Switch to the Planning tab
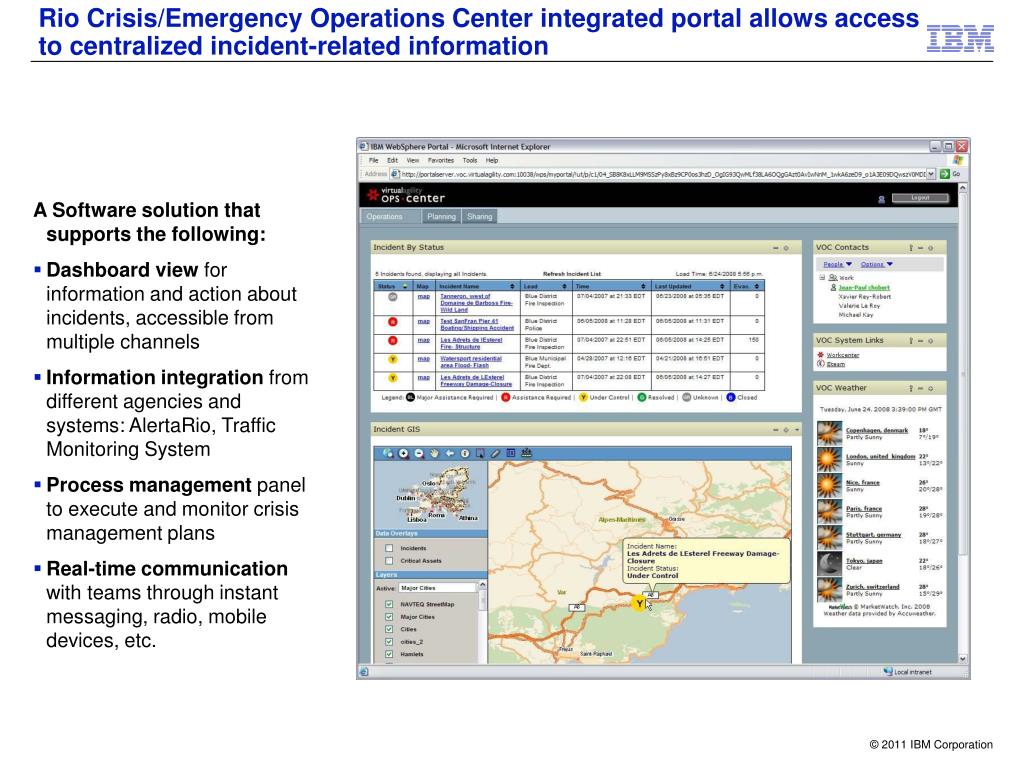 441,217
